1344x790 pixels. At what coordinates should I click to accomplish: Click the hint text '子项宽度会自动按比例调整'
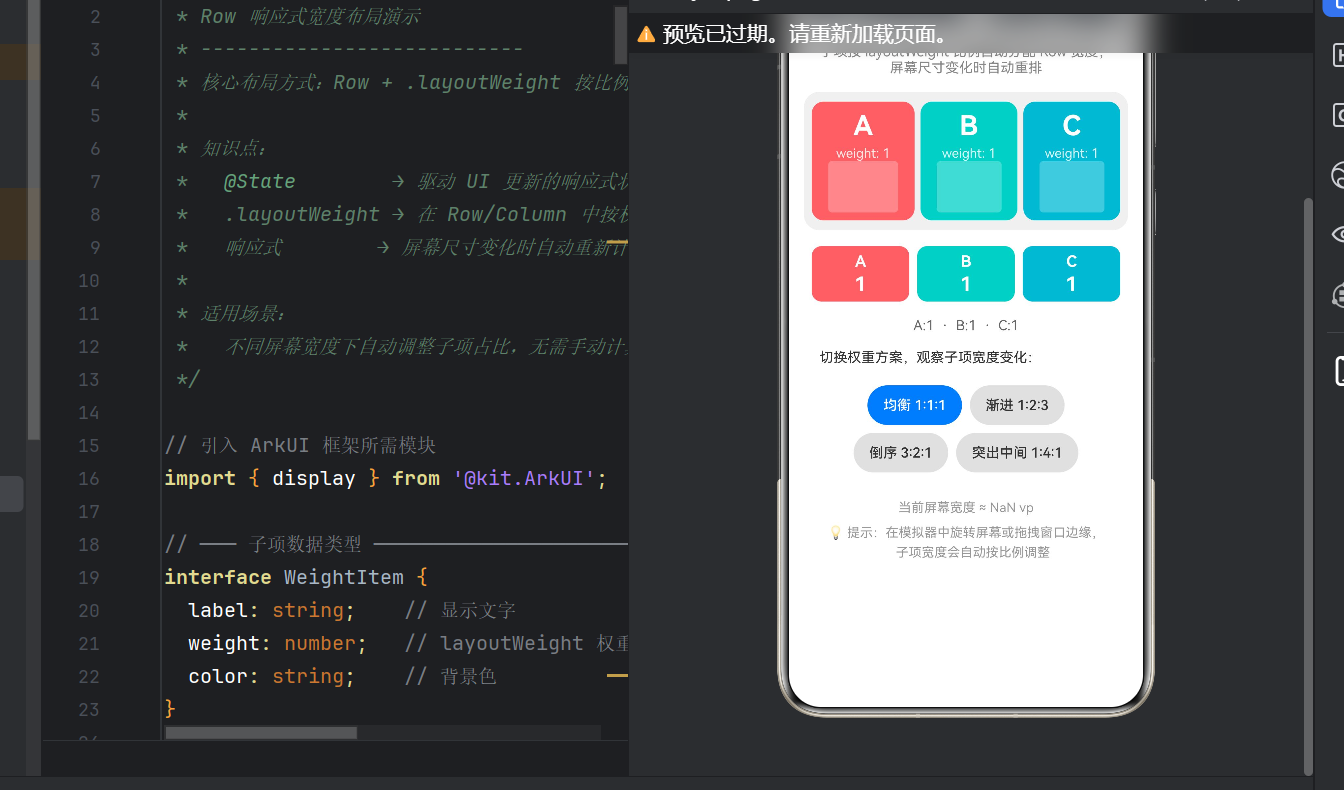(x=973, y=552)
